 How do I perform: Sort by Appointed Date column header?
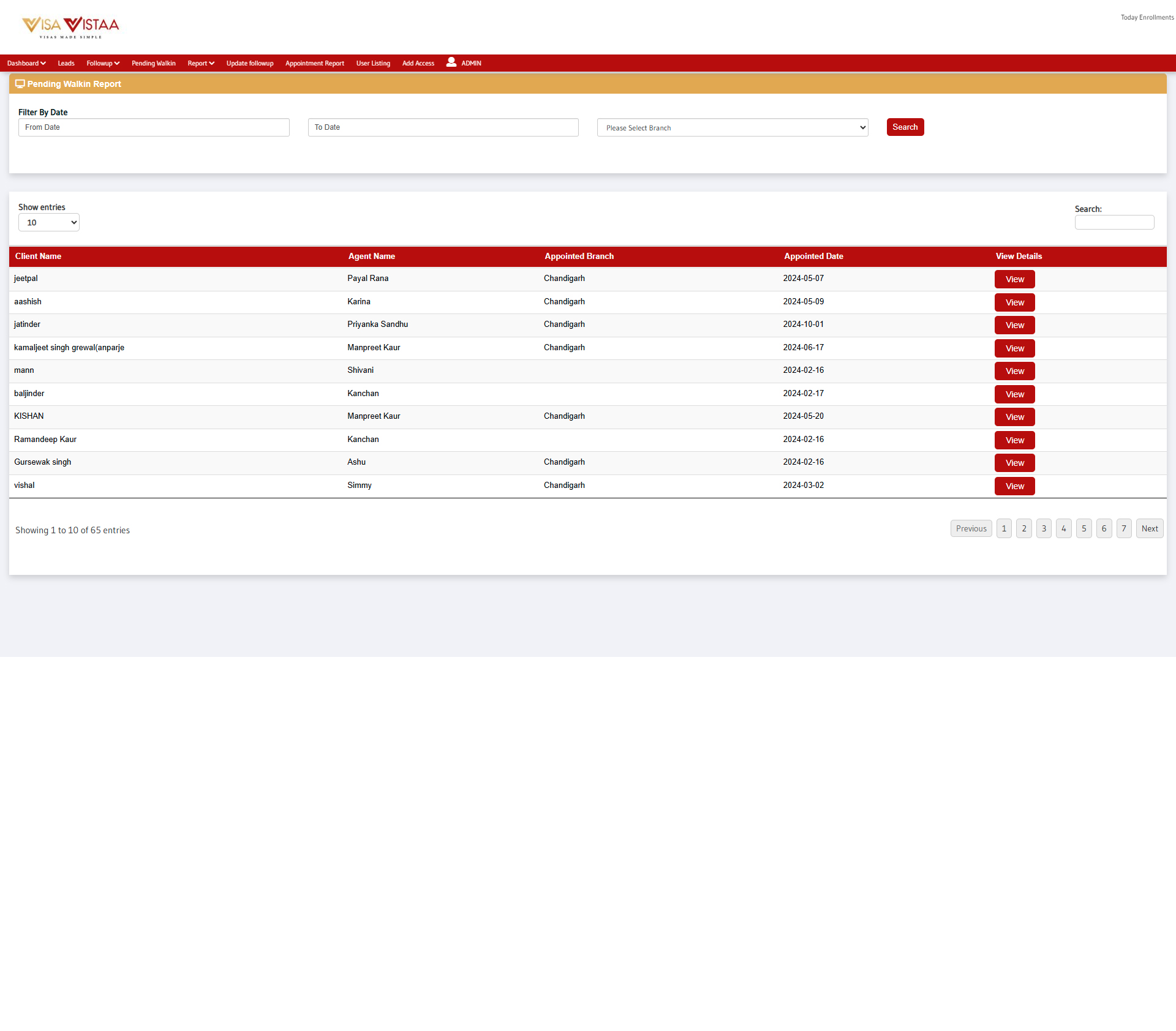click(813, 257)
